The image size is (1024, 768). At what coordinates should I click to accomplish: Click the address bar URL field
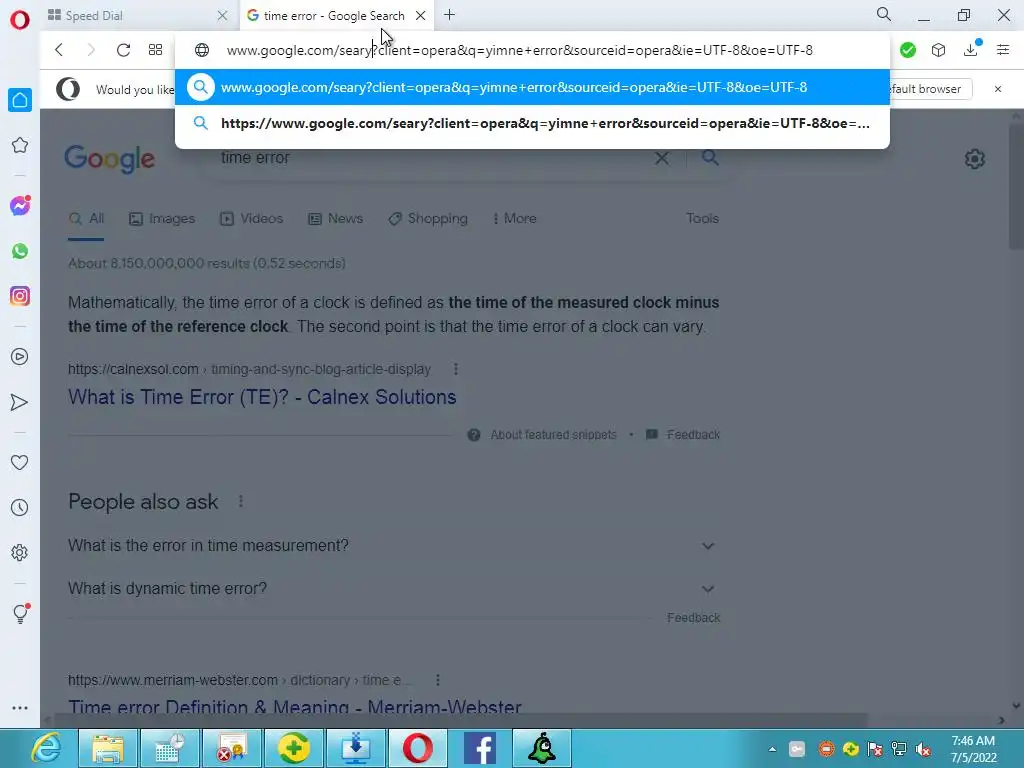(x=519, y=50)
